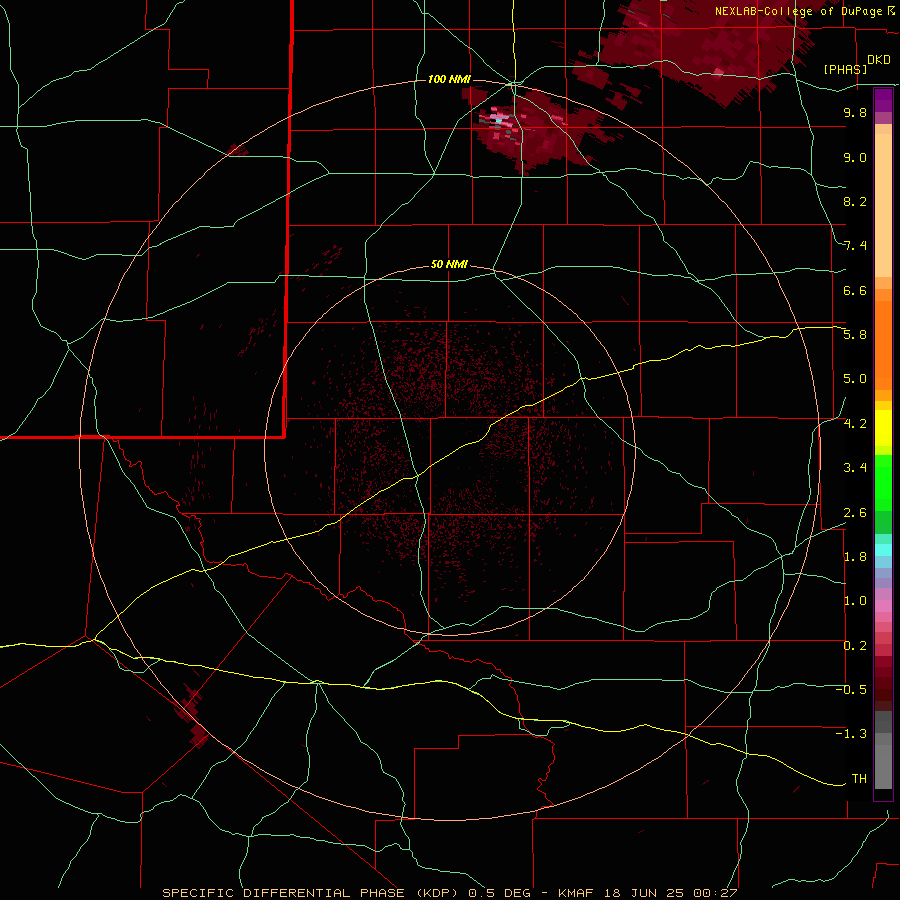Click the 100 NMI range ring label
The width and height of the screenshot is (900, 900).
tap(449, 79)
